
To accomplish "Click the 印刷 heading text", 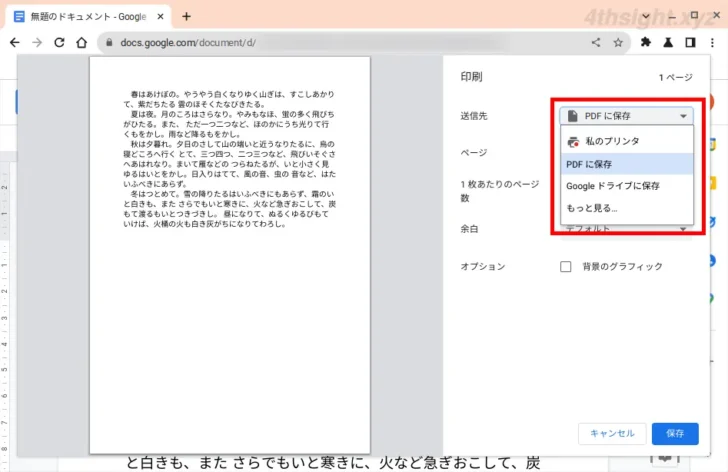I will click(x=471, y=77).
